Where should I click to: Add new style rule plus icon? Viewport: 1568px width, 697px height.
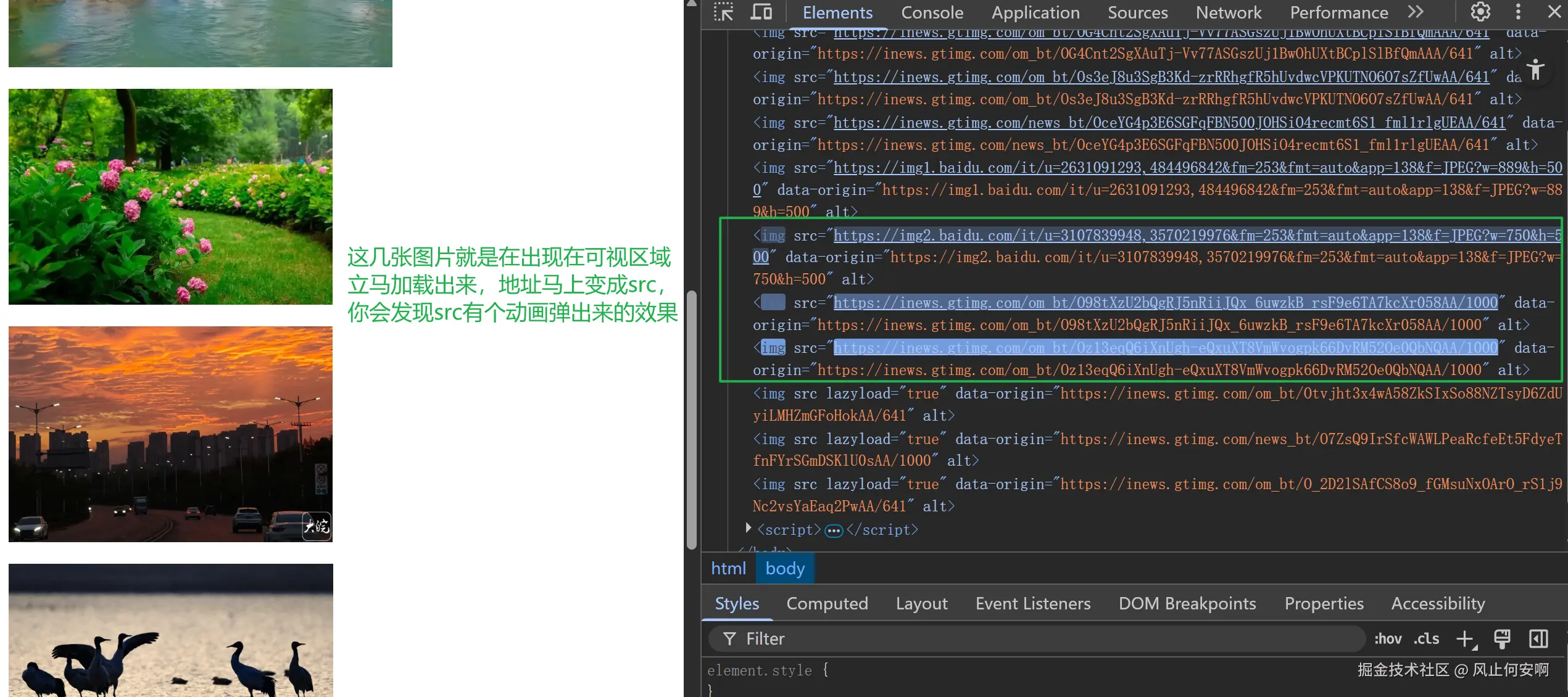coord(1465,639)
